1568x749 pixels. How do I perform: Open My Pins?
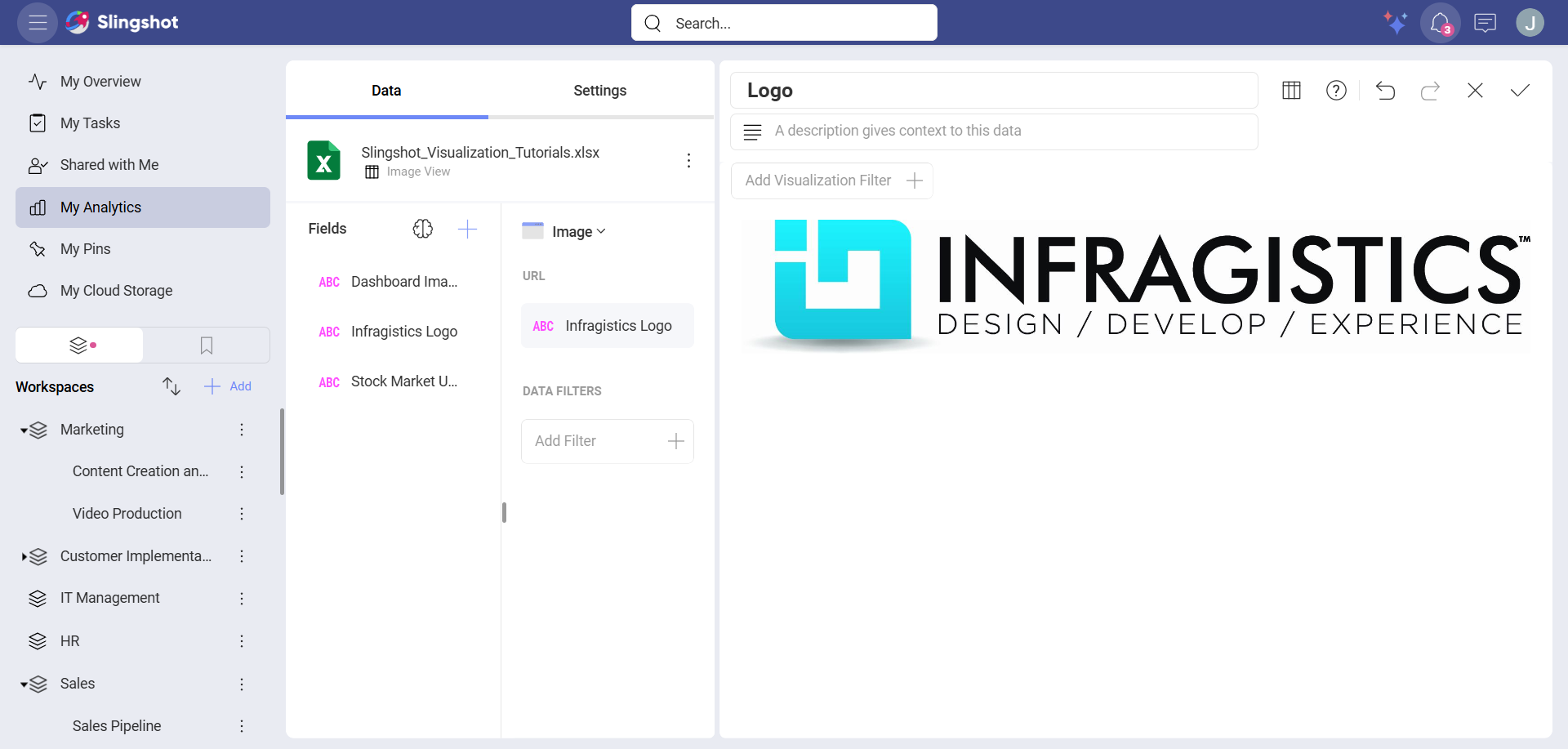click(x=143, y=249)
